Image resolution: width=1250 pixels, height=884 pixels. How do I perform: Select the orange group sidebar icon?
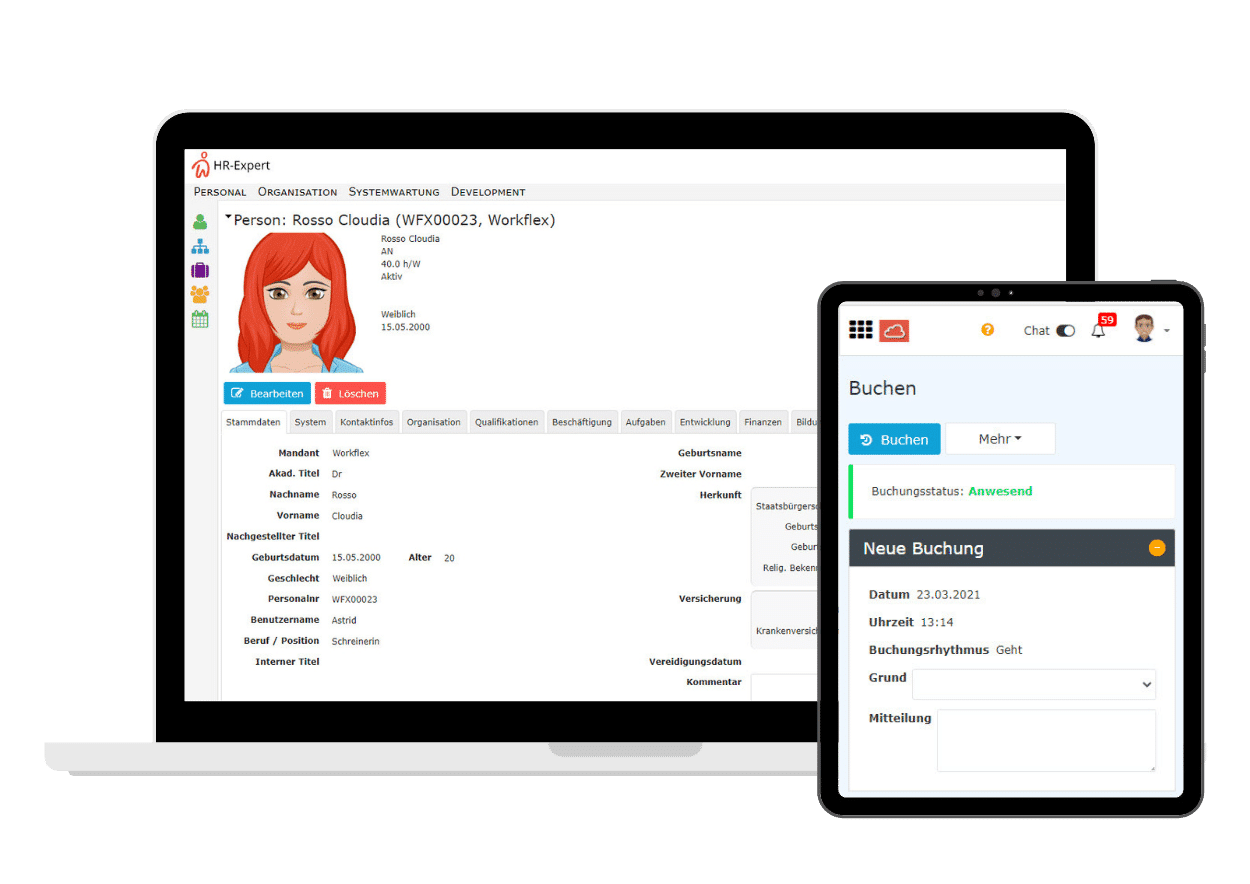pyautogui.click(x=199, y=294)
